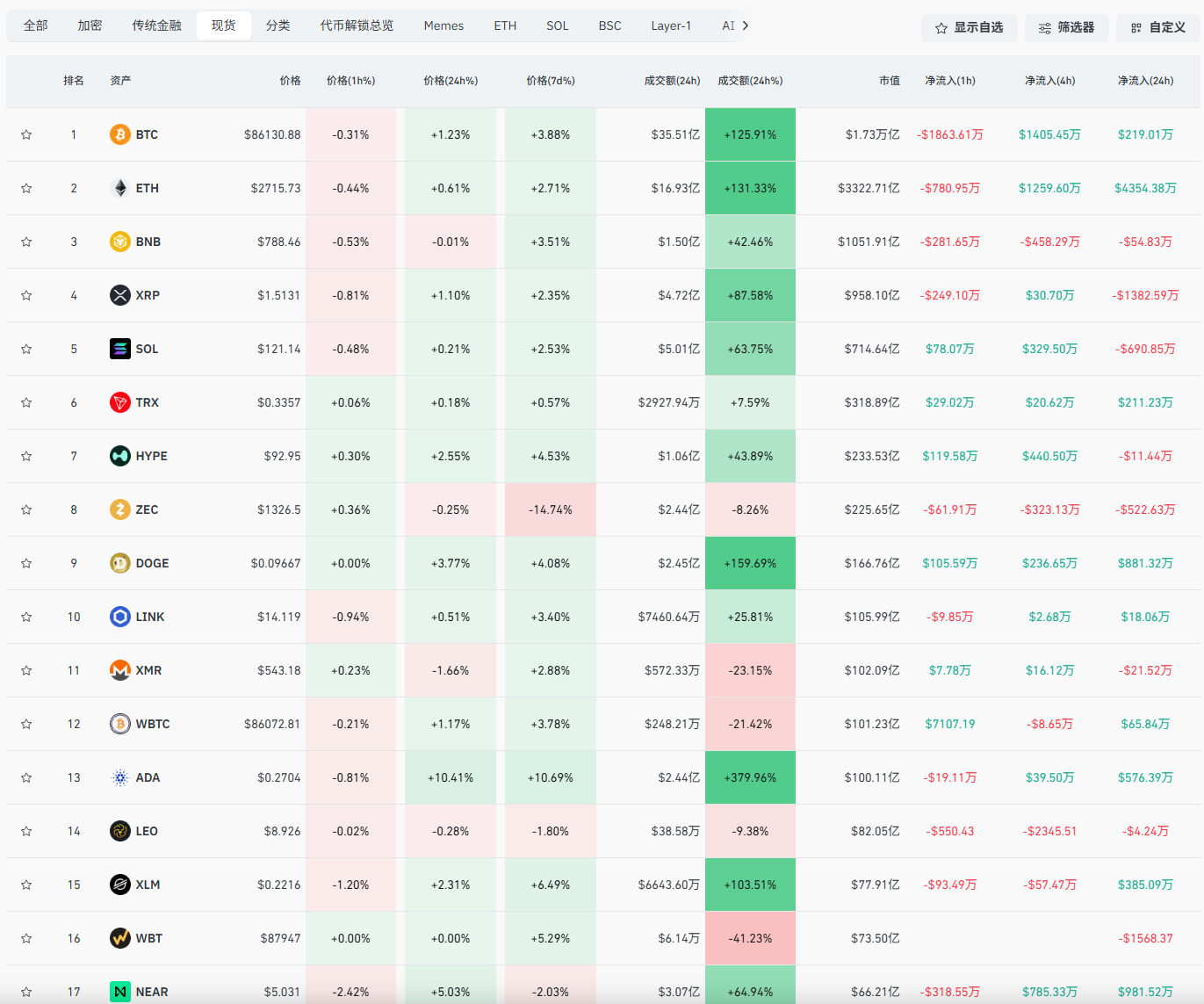1204x1004 pixels.
Task: Click the LINK coin icon
Action: 120,617
